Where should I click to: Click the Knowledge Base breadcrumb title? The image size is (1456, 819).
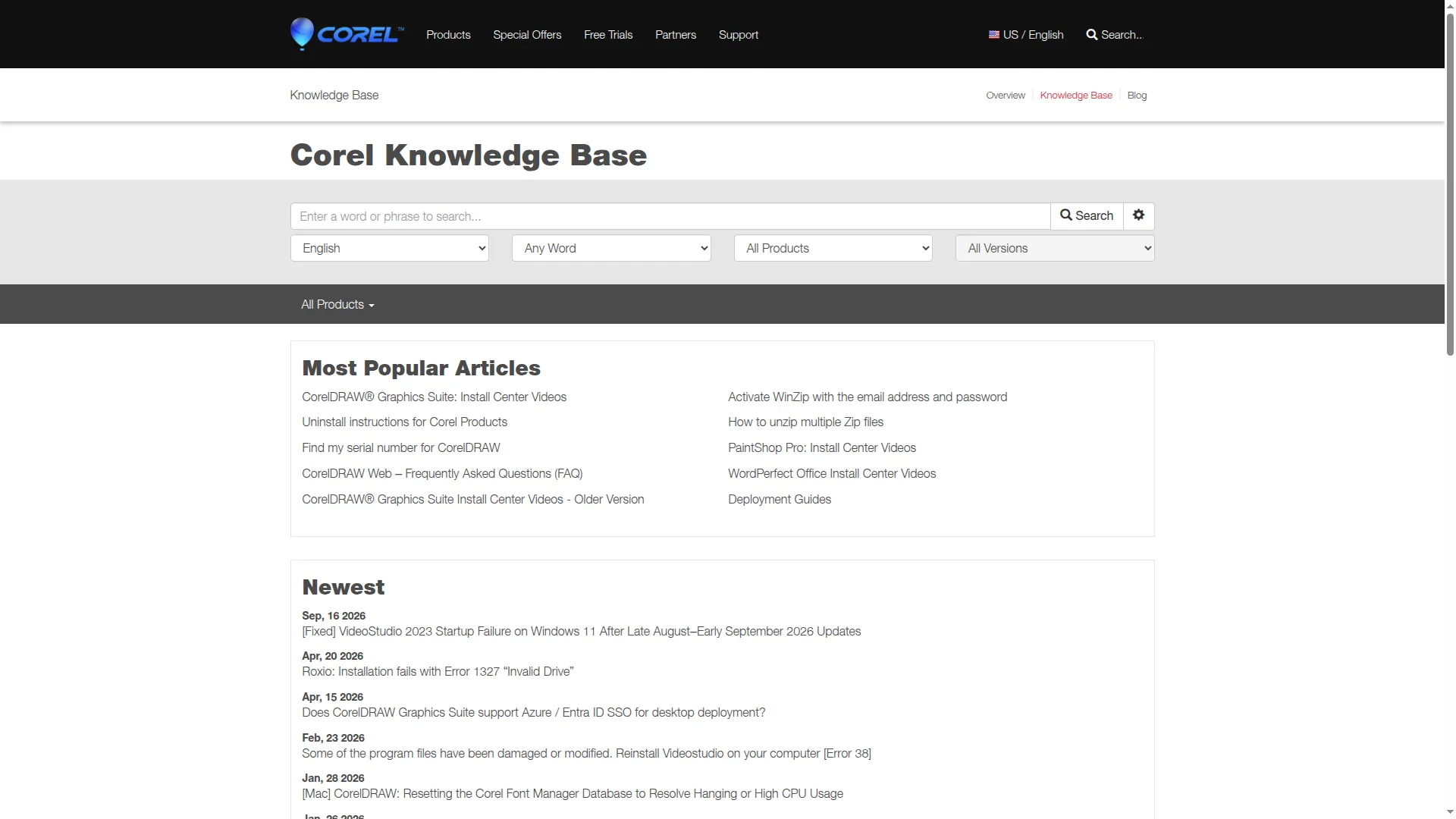(334, 95)
